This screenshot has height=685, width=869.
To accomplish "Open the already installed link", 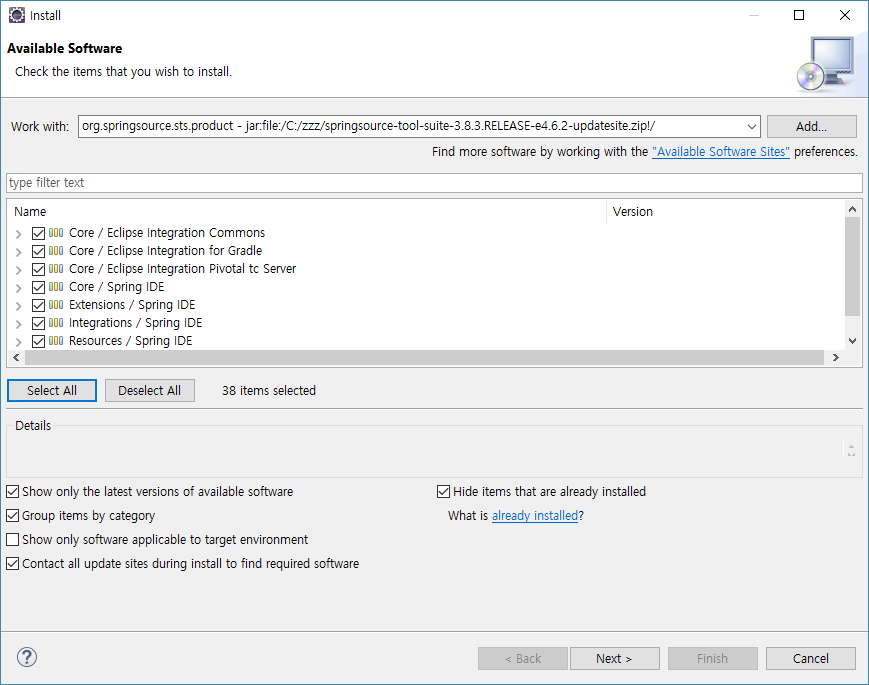I will 535,516.
